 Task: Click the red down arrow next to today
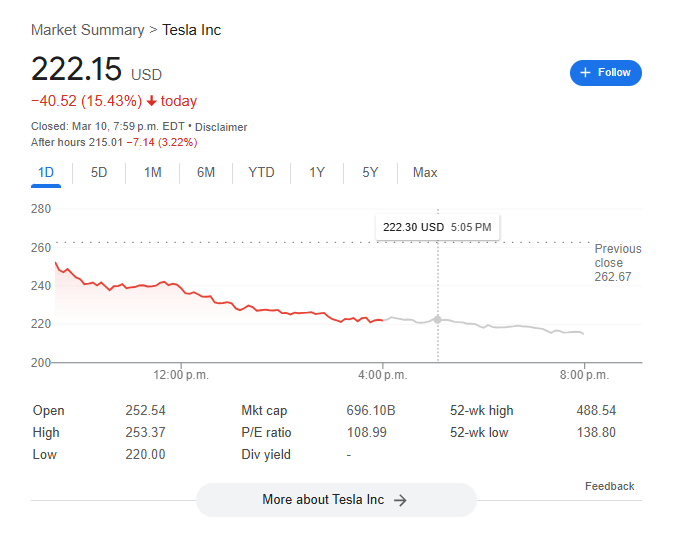coord(151,101)
